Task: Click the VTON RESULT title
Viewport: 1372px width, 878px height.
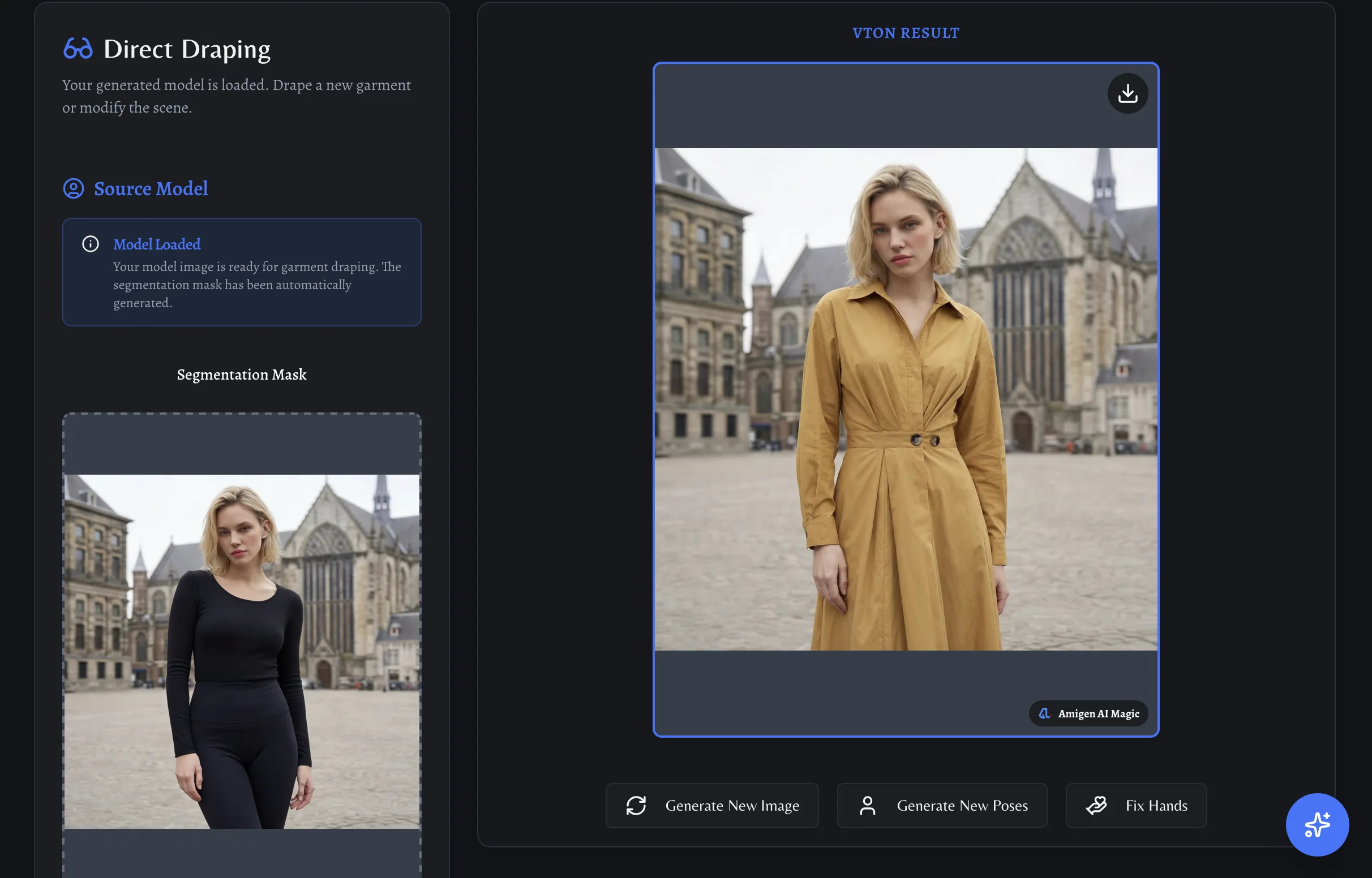Action: pyautogui.click(x=906, y=33)
